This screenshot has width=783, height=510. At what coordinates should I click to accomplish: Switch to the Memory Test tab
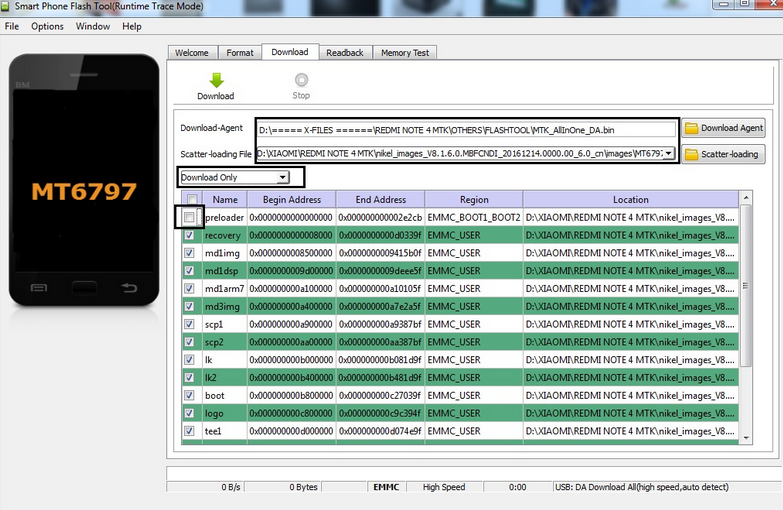point(405,52)
